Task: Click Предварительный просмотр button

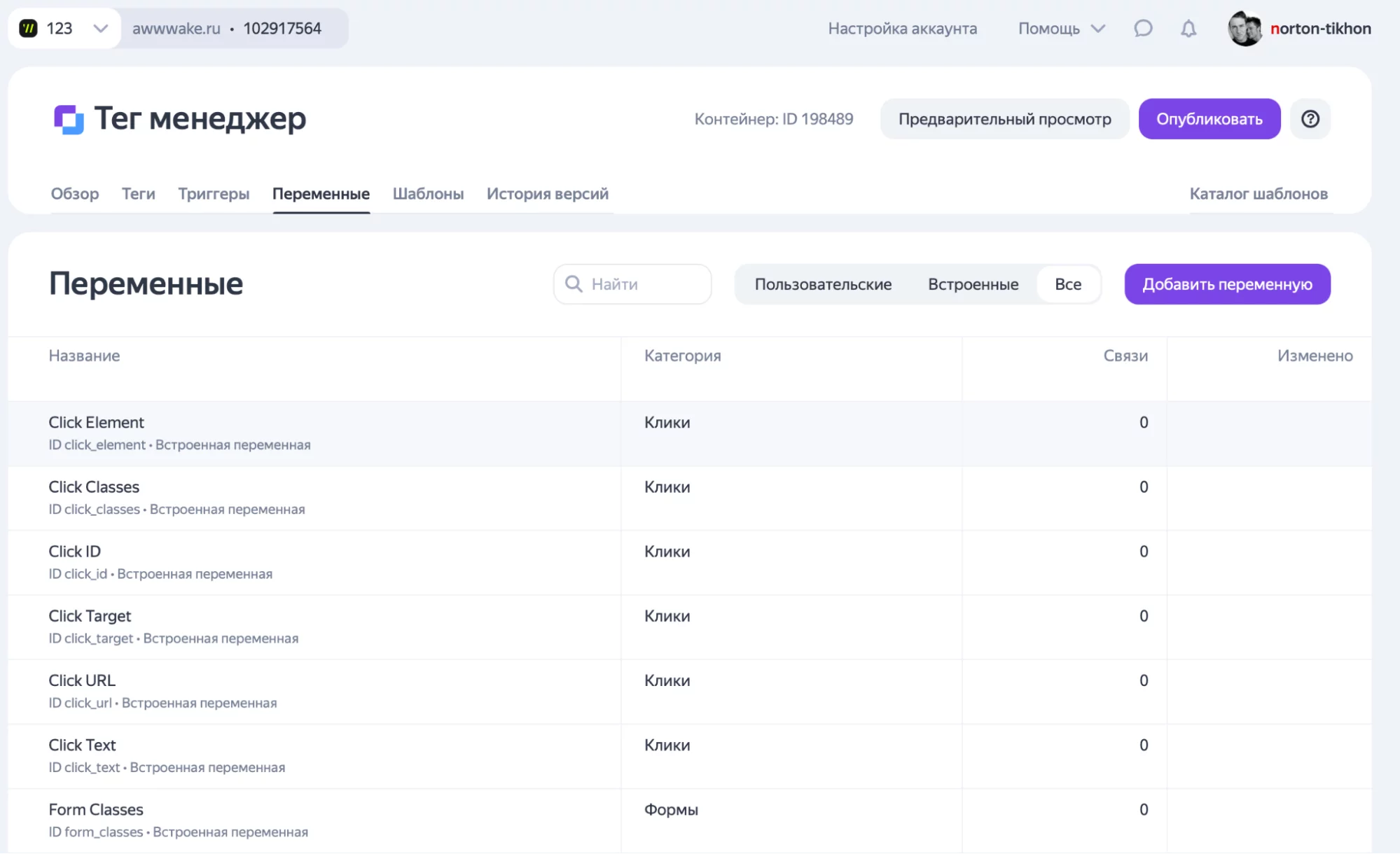Action: coord(1004,119)
